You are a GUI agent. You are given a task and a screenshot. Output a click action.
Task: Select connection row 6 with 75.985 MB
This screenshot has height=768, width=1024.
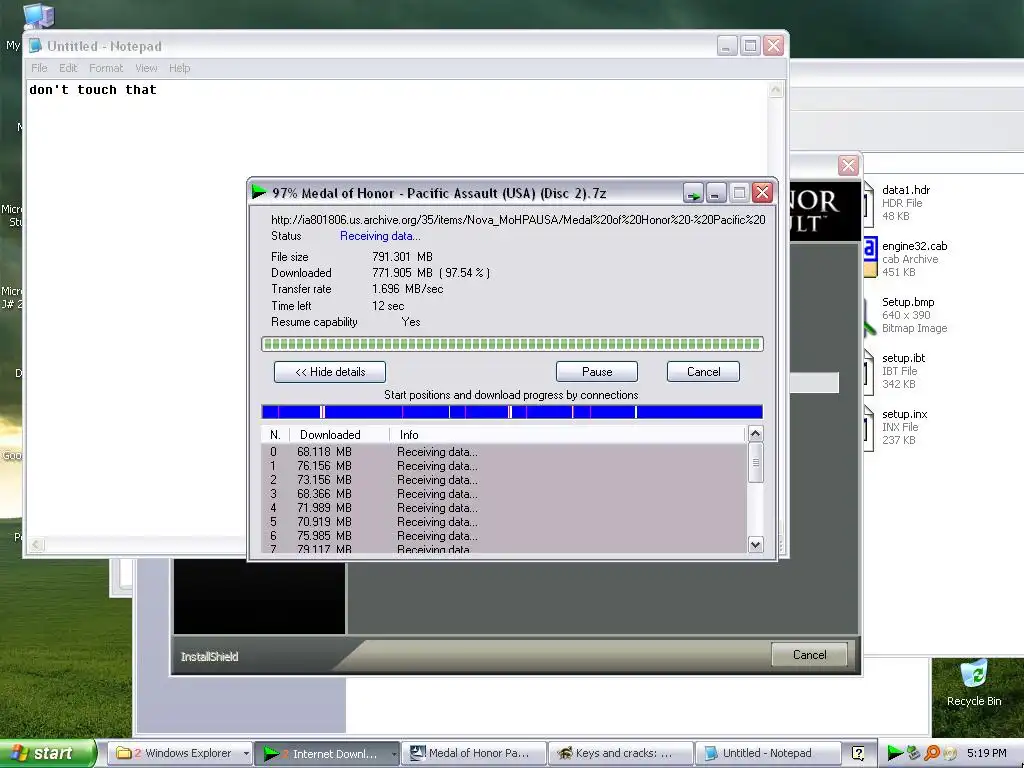(x=504, y=536)
